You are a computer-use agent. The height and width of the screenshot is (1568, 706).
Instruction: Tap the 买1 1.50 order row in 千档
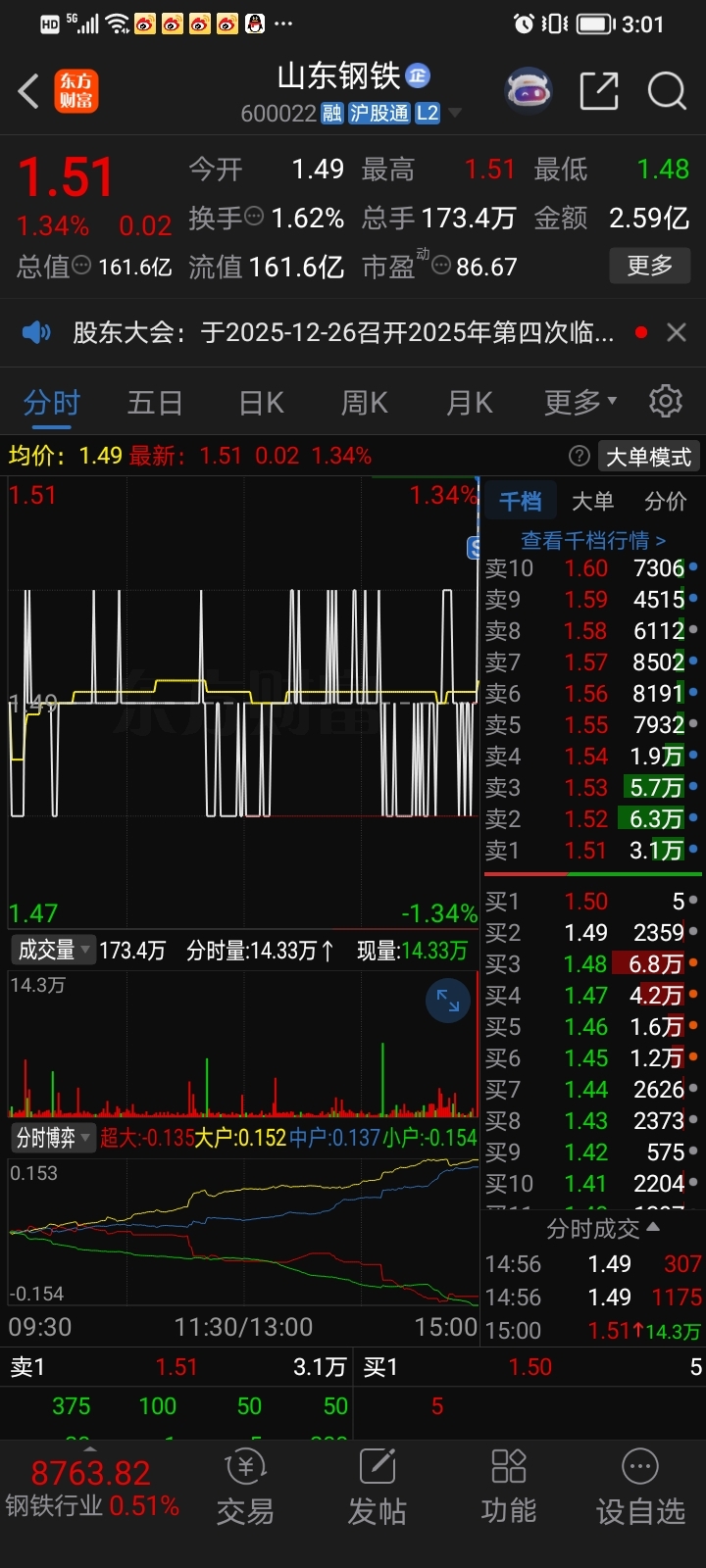click(x=592, y=902)
